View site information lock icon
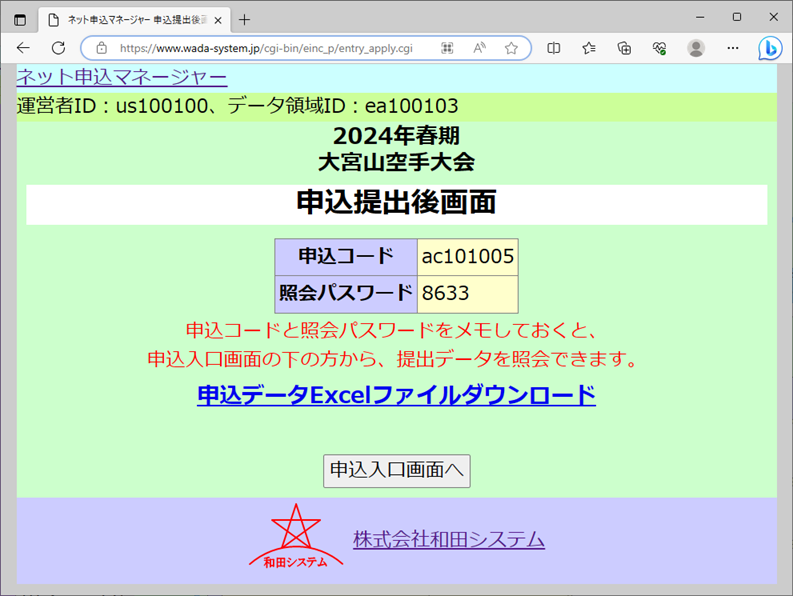 pos(102,48)
